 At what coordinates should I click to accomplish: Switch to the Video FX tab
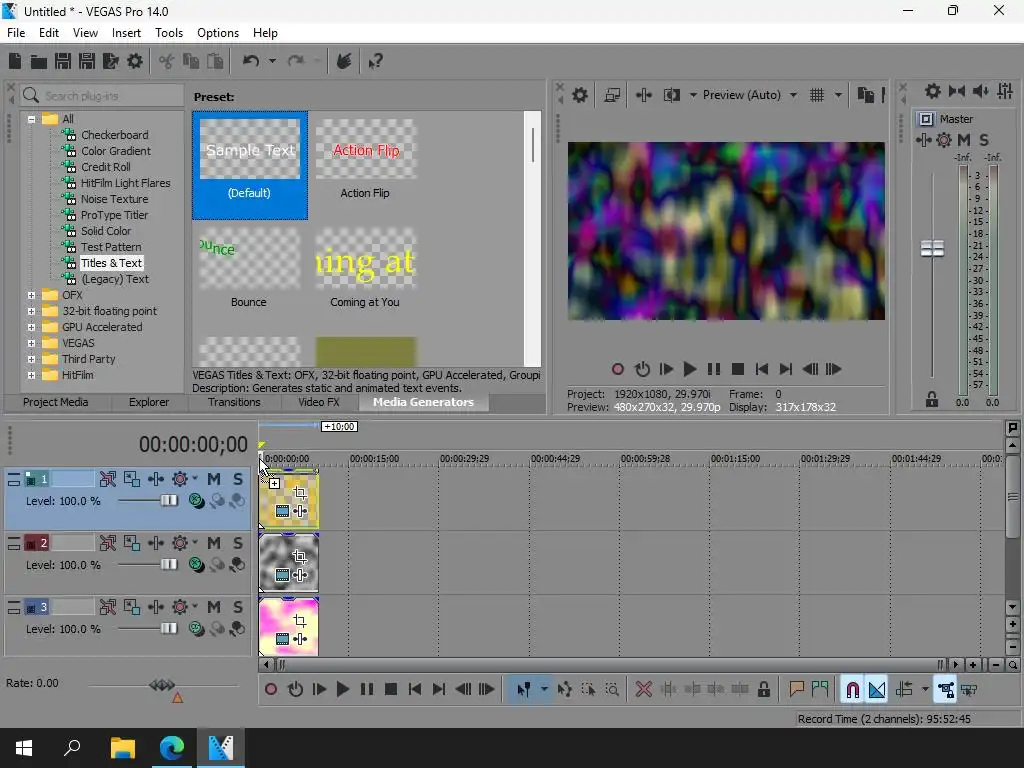coord(319,402)
